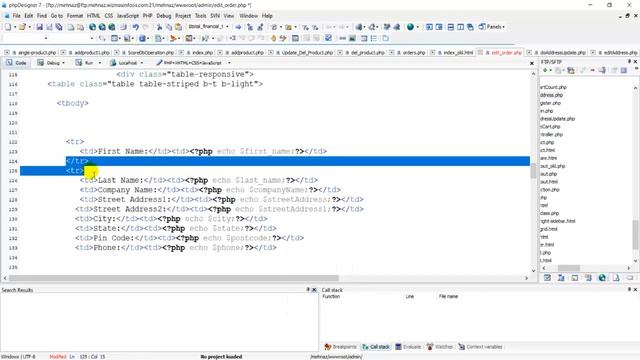Click 'Modified' indicator in status bar
The height and width of the screenshot is (360, 640).
coord(58,356)
